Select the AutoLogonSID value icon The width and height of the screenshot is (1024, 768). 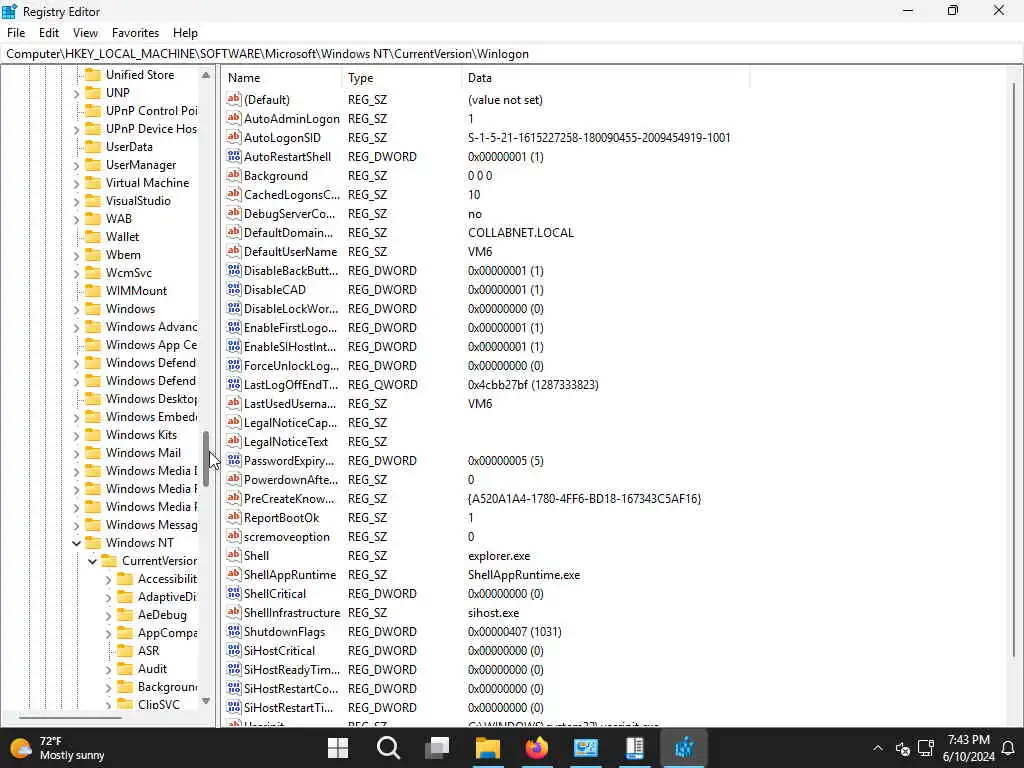pyautogui.click(x=234, y=137)
